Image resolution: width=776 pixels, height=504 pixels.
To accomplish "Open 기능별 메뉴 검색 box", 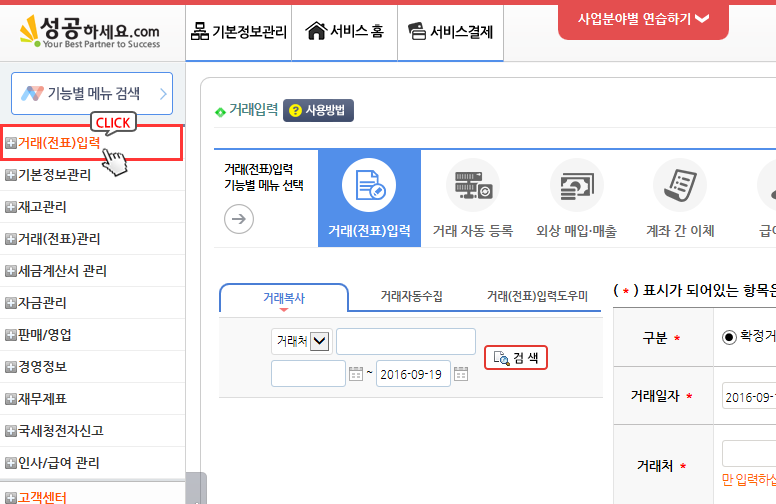I will [92, 94].
